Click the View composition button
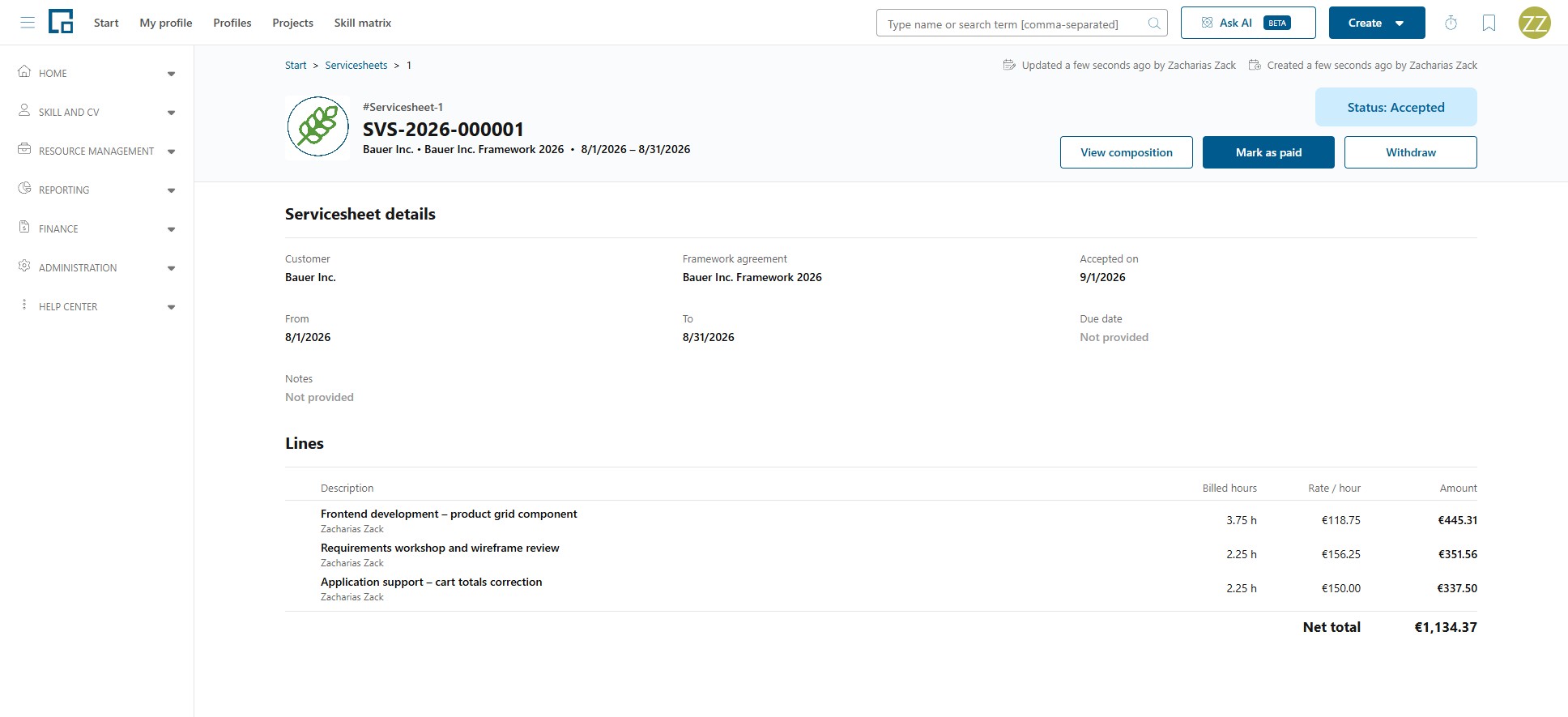 coord(1127,152)
